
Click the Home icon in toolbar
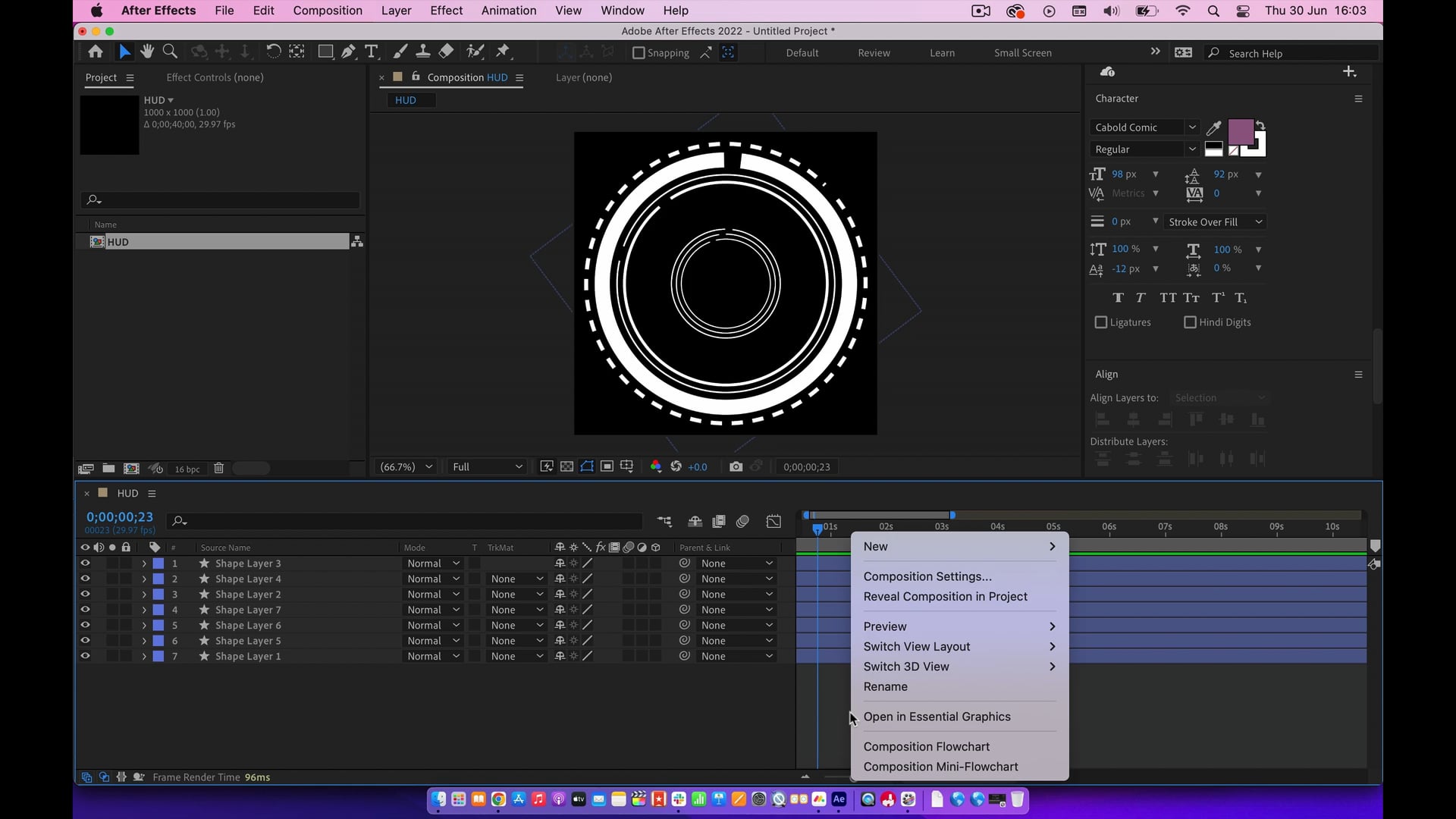96,52
